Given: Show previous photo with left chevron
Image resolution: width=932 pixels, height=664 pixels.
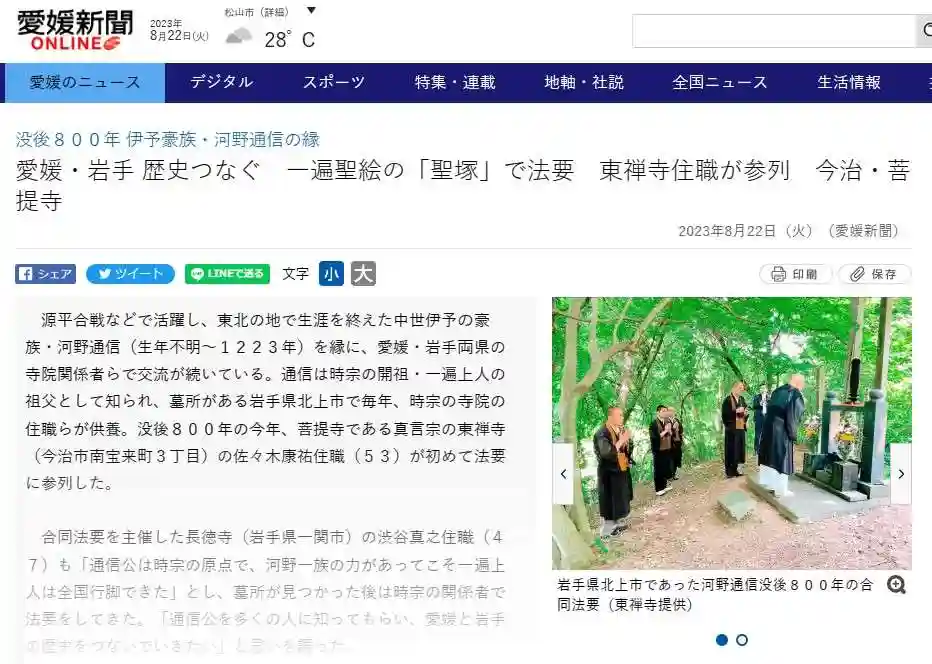Looking at the screenshot, I should 563,474.
